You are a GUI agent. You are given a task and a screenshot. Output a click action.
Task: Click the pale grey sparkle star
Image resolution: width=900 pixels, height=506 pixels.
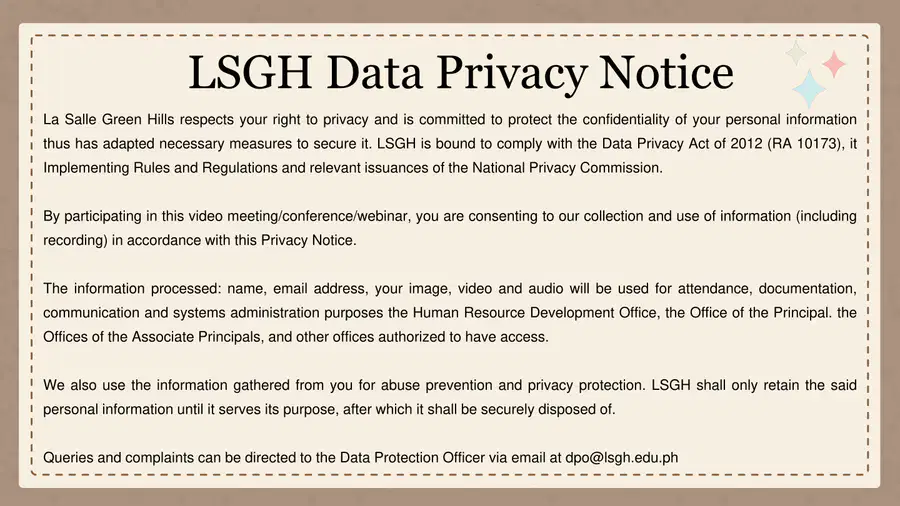click(x=796, y=53)
